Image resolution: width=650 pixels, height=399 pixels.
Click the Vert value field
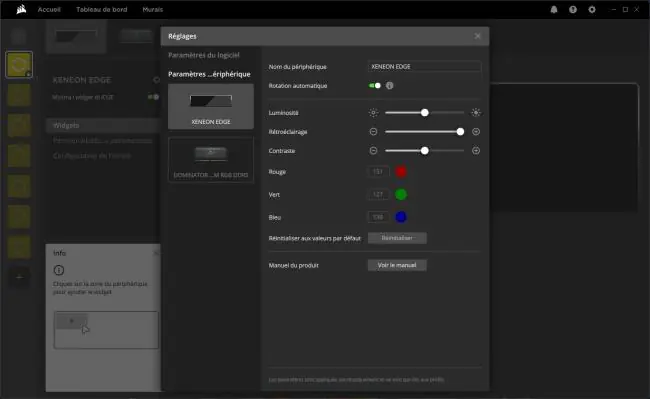pyautogui.click(x=378, y=194)
